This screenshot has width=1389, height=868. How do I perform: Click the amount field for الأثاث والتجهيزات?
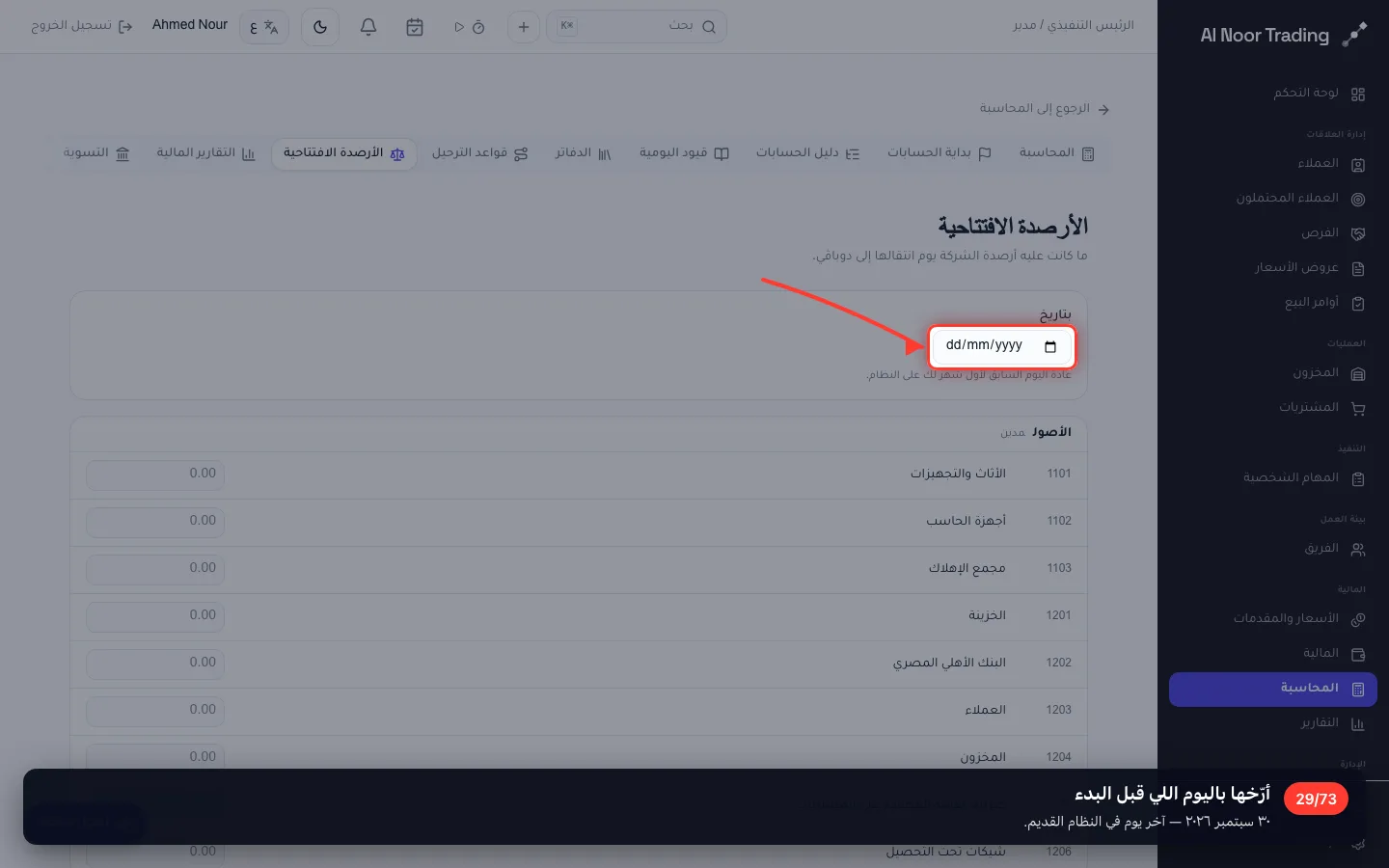pyautogui.click(x=155, y=475)
